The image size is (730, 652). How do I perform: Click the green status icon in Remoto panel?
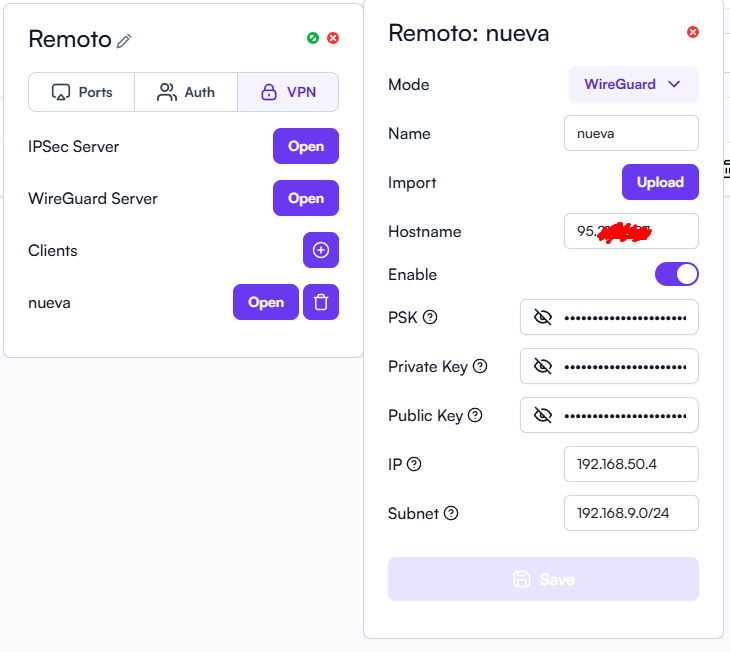pos(313,38)
